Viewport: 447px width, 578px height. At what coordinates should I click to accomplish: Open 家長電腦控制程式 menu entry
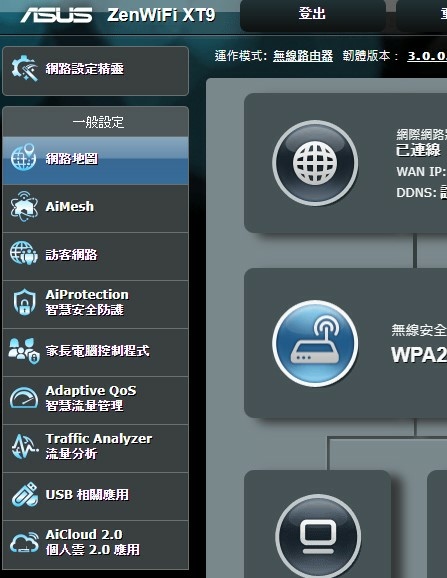tap(95, 352)
